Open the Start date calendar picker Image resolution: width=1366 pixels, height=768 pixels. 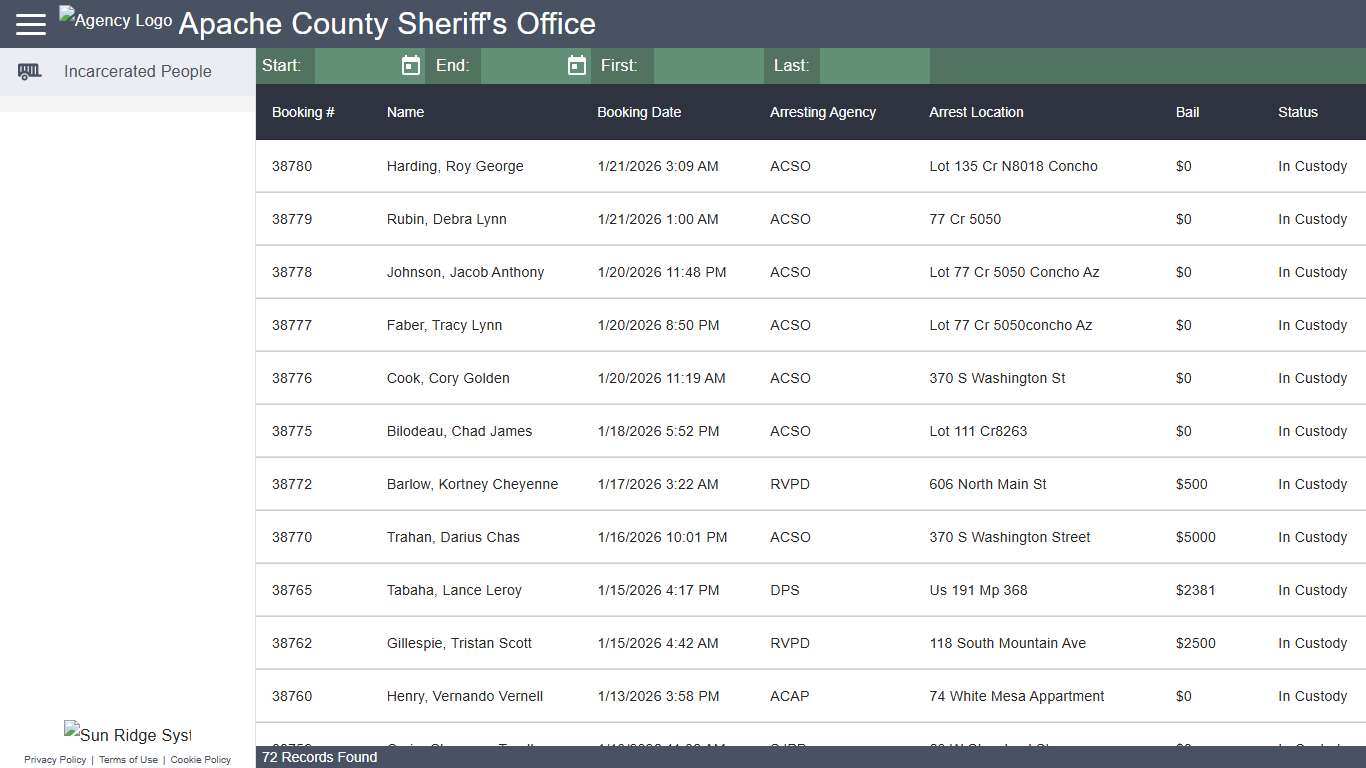coord(410,65)
